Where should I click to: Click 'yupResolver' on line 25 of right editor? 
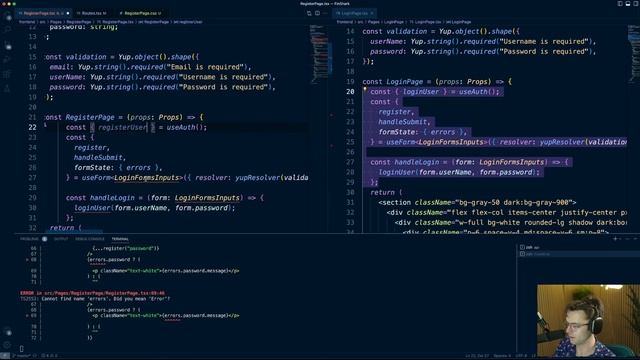562,142
